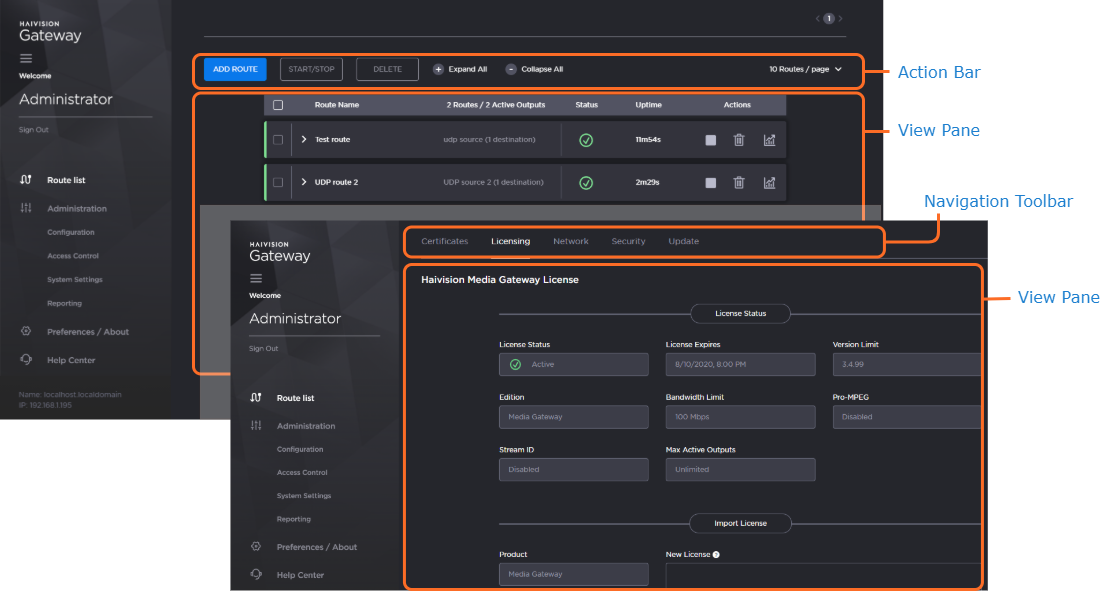Open statistics chart for UDP route 2
Screen dimensions: 1106x591
(769, 183)
